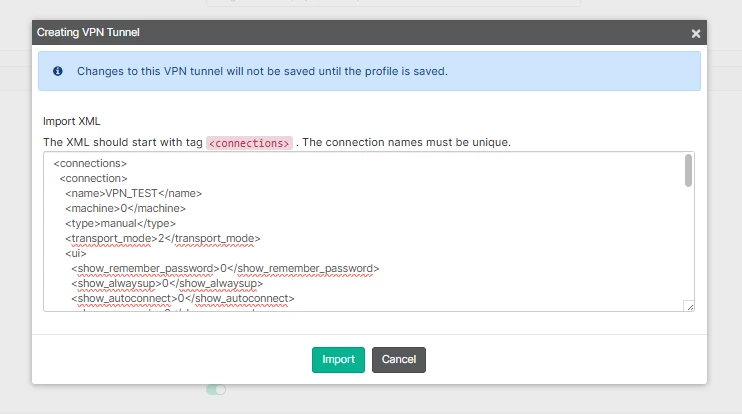Viewport: 742px width, 414px height.
Task: Cancel the VPN tunnel import
Action: (398, 360)
